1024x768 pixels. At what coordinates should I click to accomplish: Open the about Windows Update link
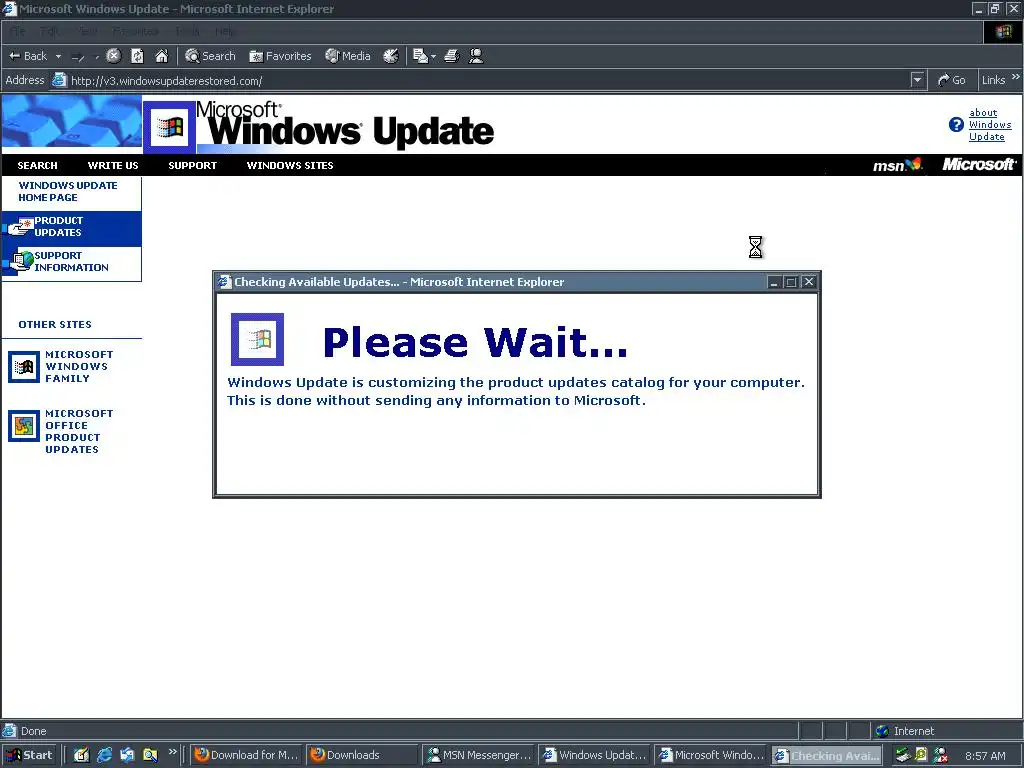click(989, 125)
